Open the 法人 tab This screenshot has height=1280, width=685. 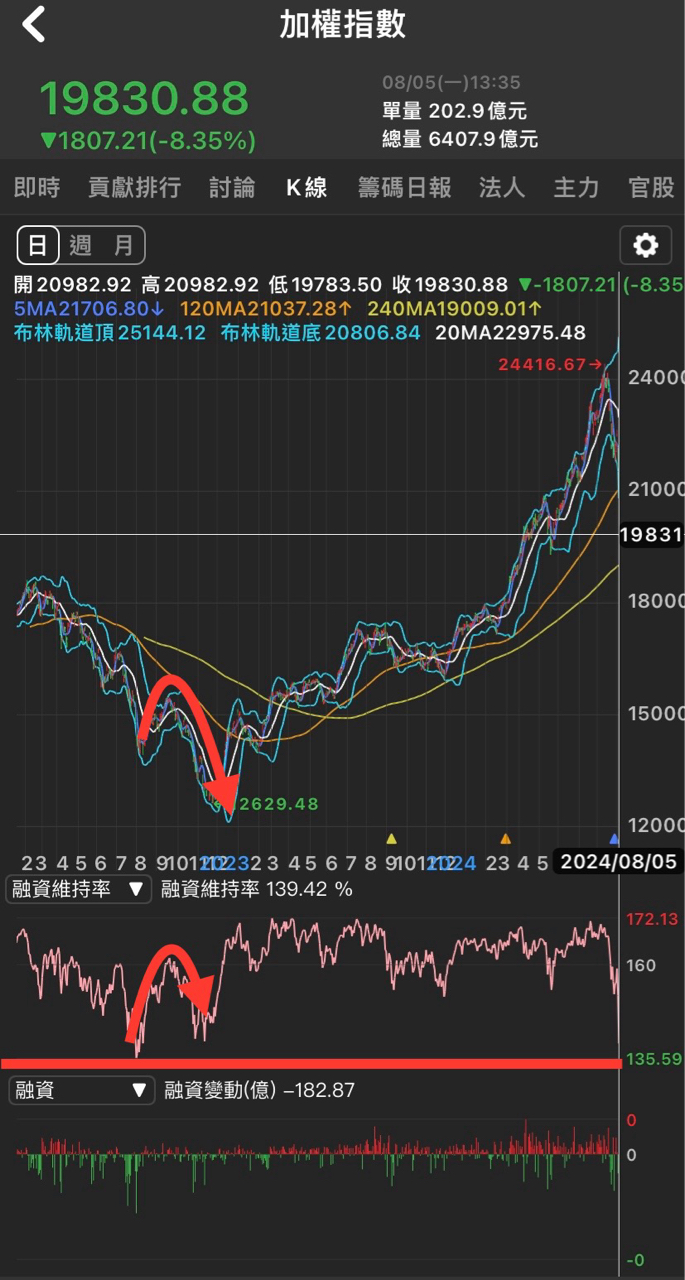pyautogui.click(x=502, y=187)
